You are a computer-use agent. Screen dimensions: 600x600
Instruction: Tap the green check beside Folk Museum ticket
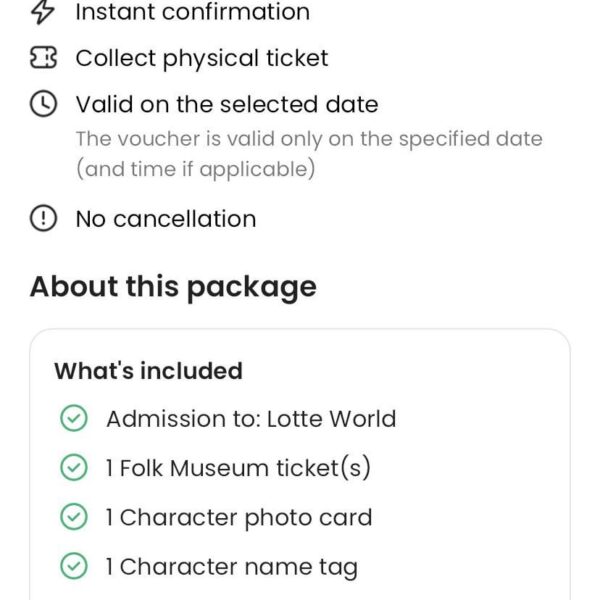[74, 468]
